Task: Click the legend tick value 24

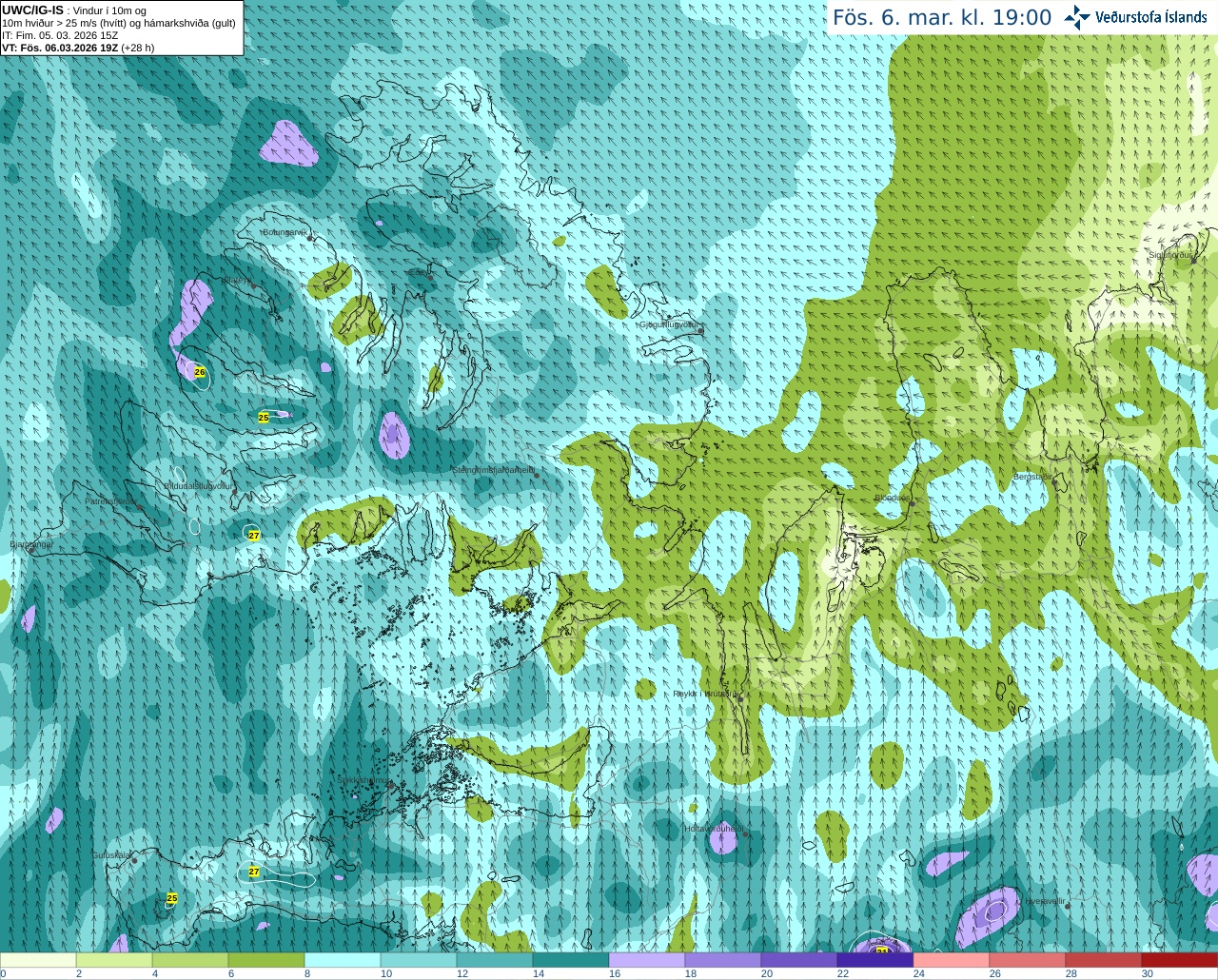Action: [x=919, y=973]
